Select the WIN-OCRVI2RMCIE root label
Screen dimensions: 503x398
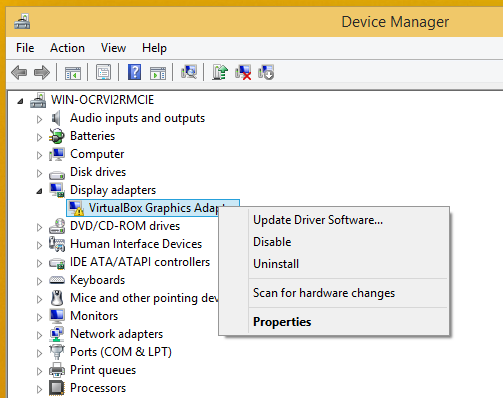point(102,100)
